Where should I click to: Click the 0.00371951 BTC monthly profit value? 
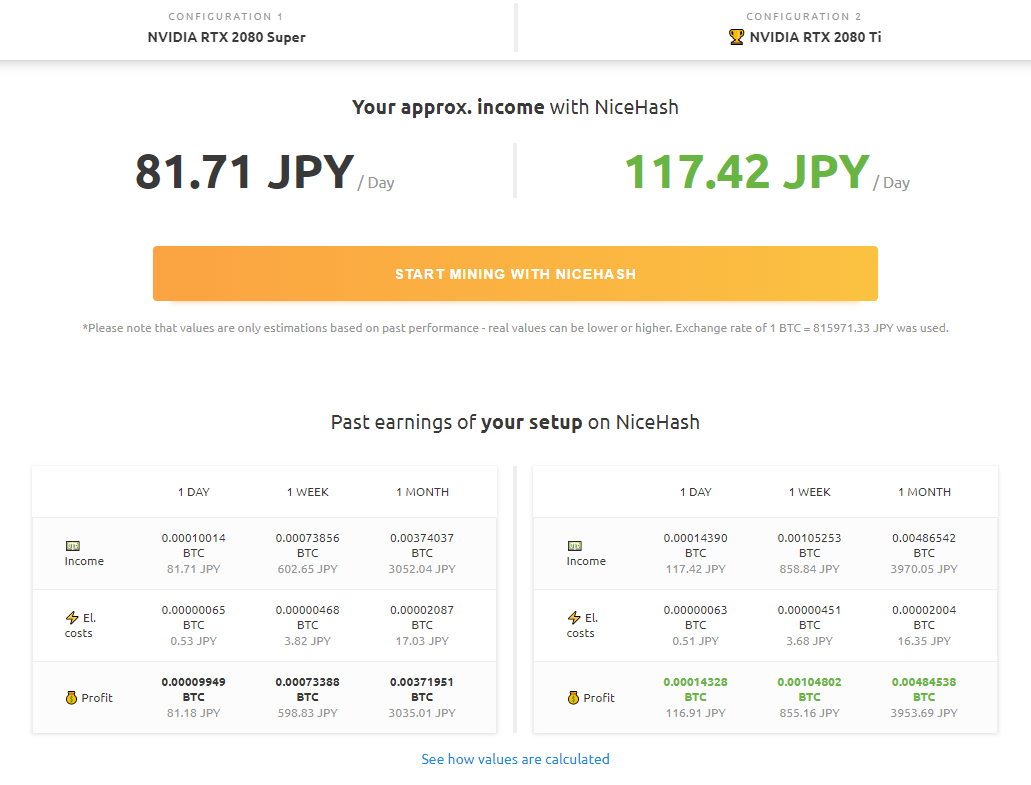coord(422,689)
